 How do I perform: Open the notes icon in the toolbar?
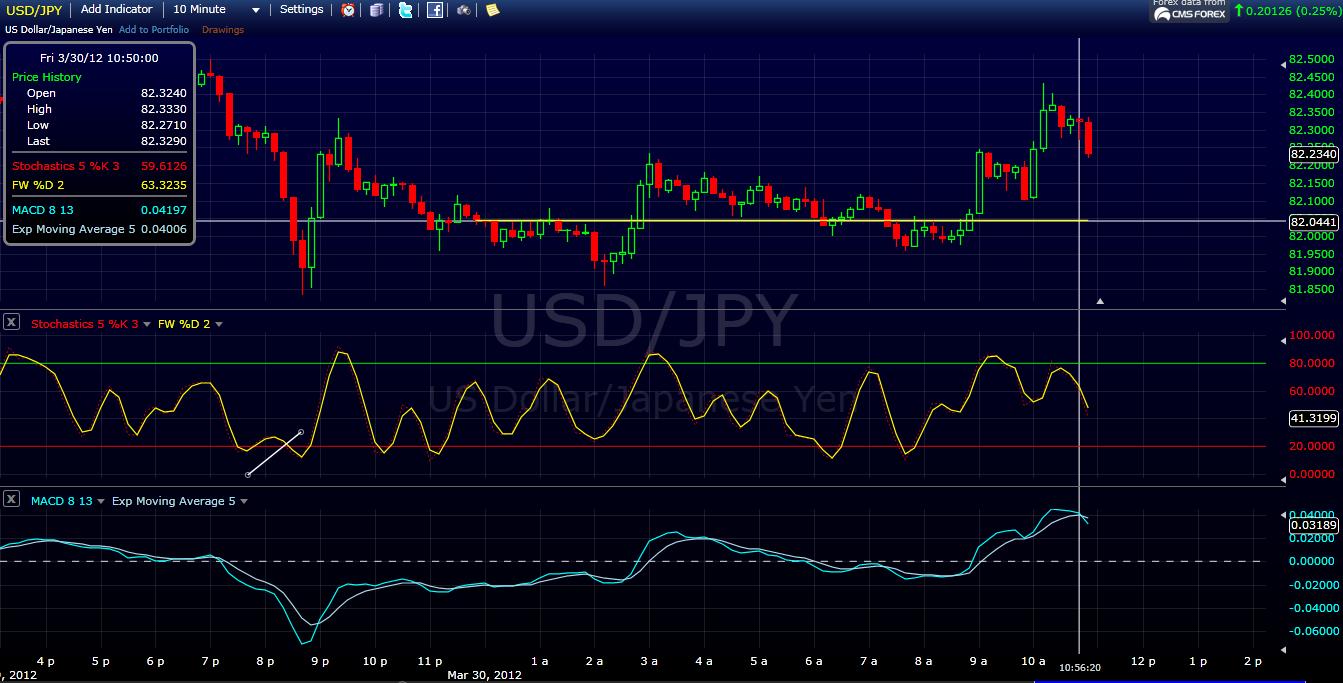coord(492,9)
